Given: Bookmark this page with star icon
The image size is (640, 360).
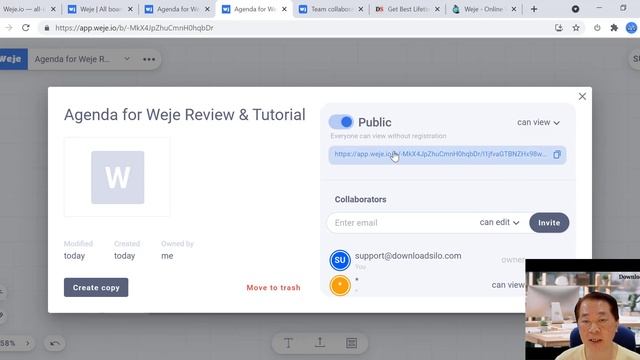Looking at the screenshot, I should coord(576,28).
